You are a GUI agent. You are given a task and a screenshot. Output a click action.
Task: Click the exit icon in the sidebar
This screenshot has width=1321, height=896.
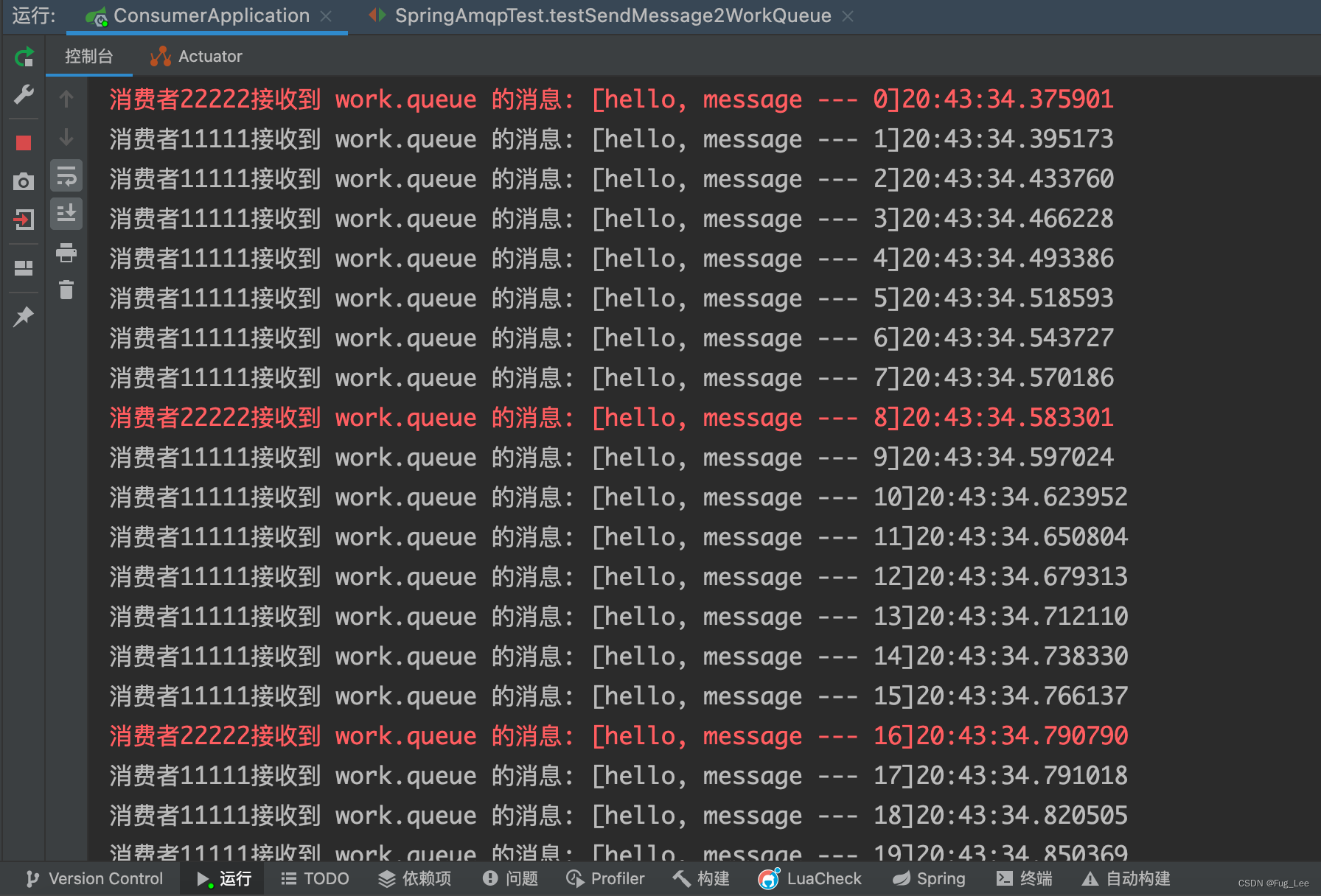click(x=24, y=219)
